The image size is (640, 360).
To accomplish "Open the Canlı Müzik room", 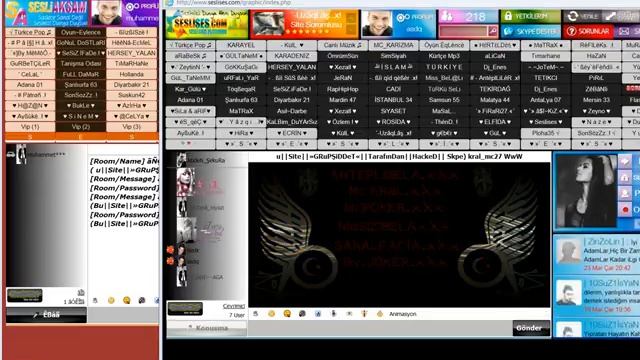I will (x=342, y=45).
